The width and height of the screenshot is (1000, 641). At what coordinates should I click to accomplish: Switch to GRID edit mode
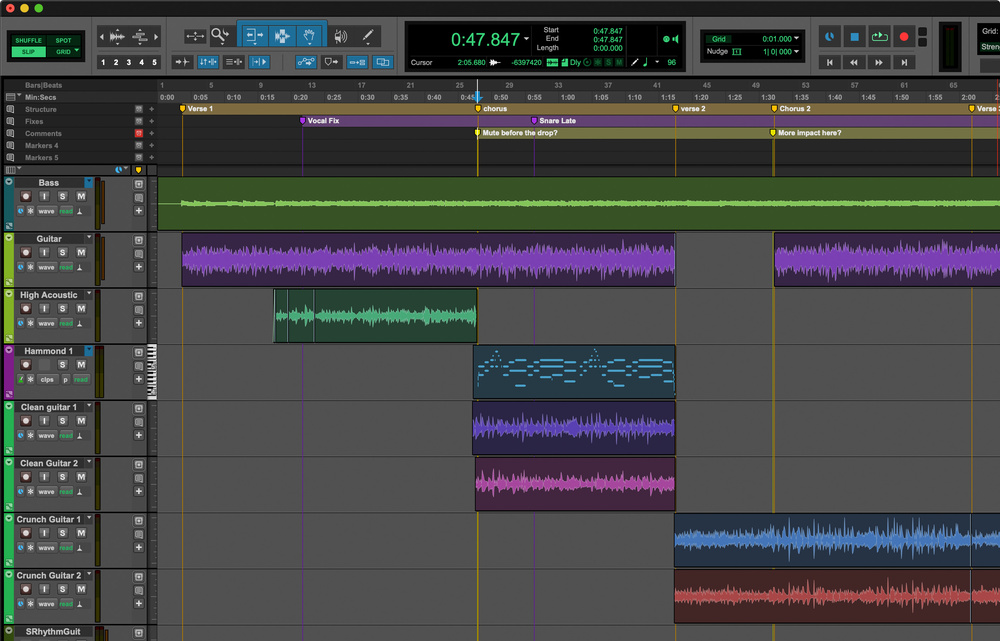(x=64, y=50)
